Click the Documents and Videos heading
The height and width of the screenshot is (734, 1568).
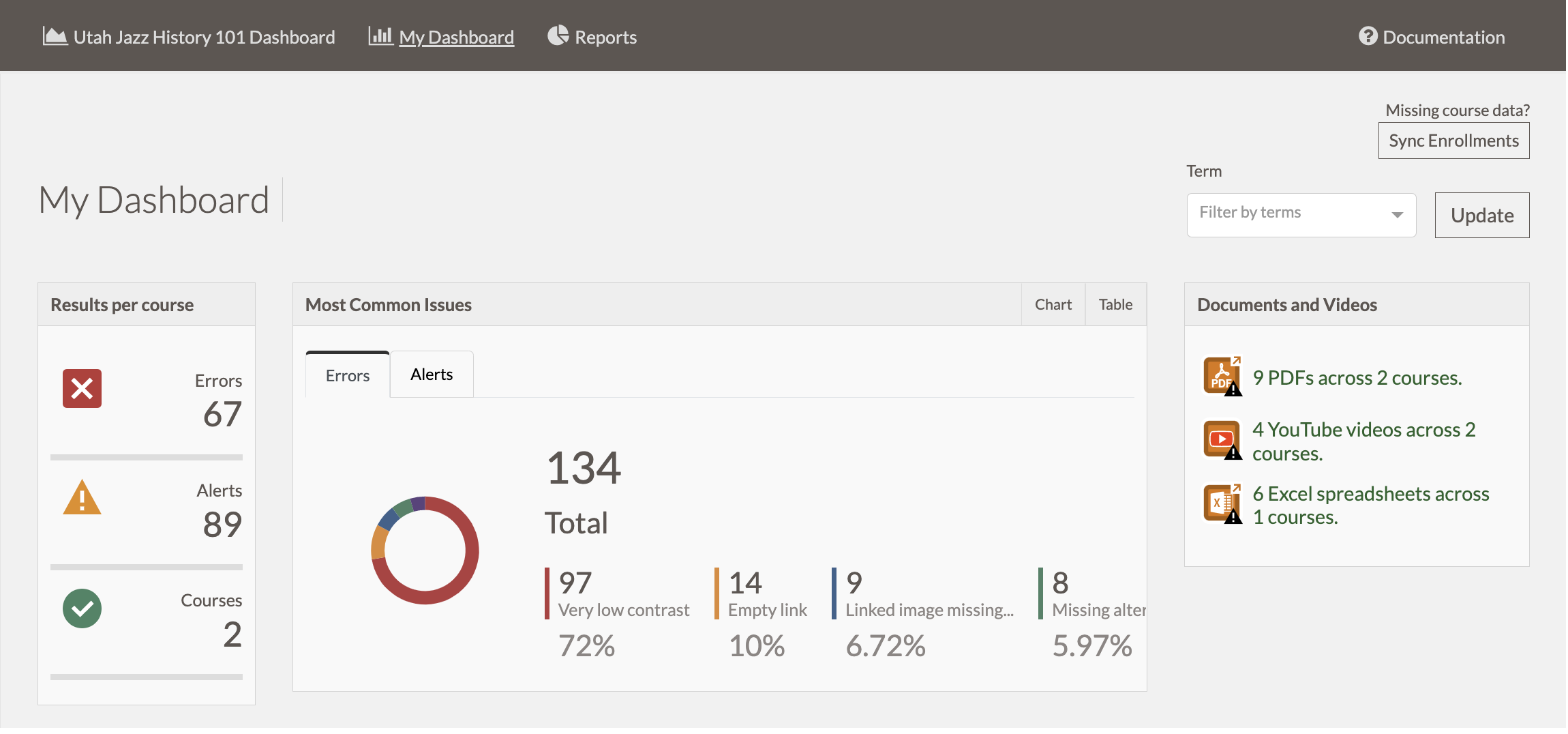pyautogui.click(x=1287, y=305)
